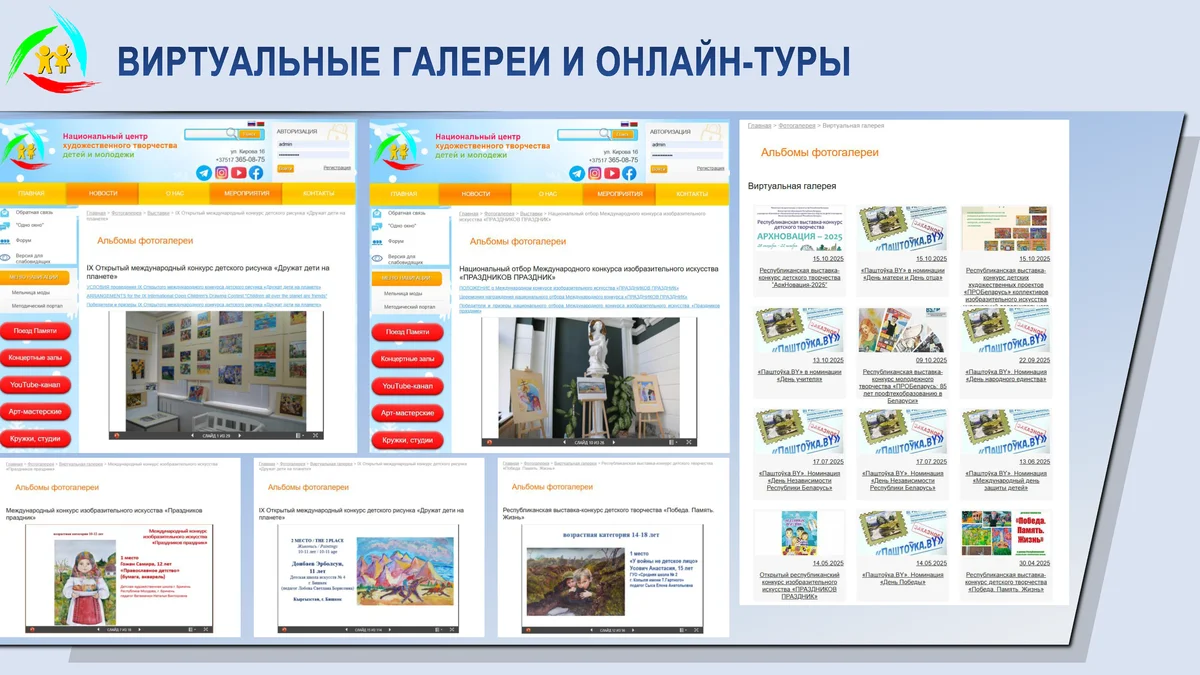The height and width of the screenshot is (675, 1200).
Task: Follow the Регистрация link in left site
Action: [337, 168]
